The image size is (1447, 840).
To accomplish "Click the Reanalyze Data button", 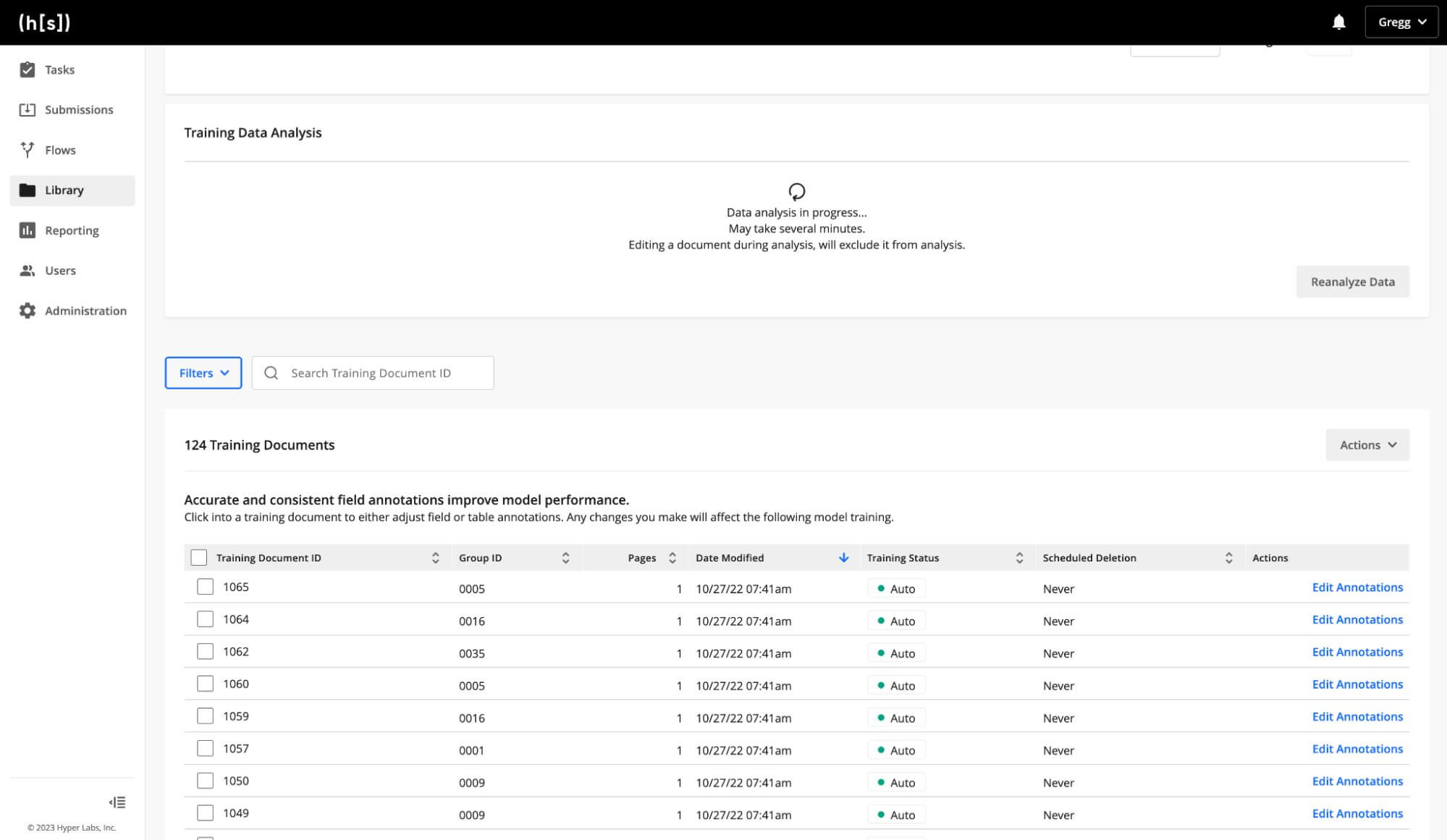I will click(x=1352, y=281).
